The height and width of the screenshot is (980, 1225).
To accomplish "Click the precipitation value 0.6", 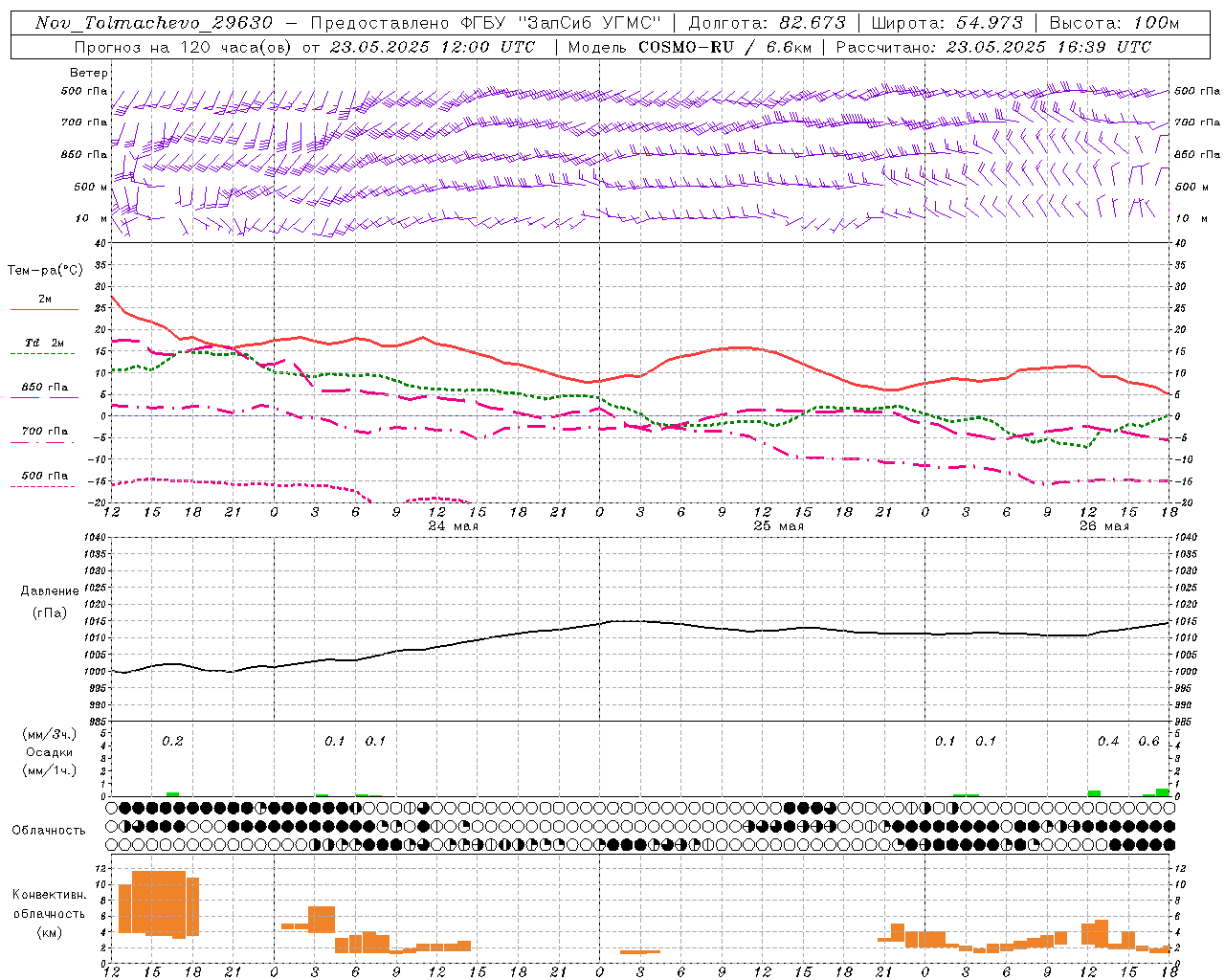I will (1148, 742).
